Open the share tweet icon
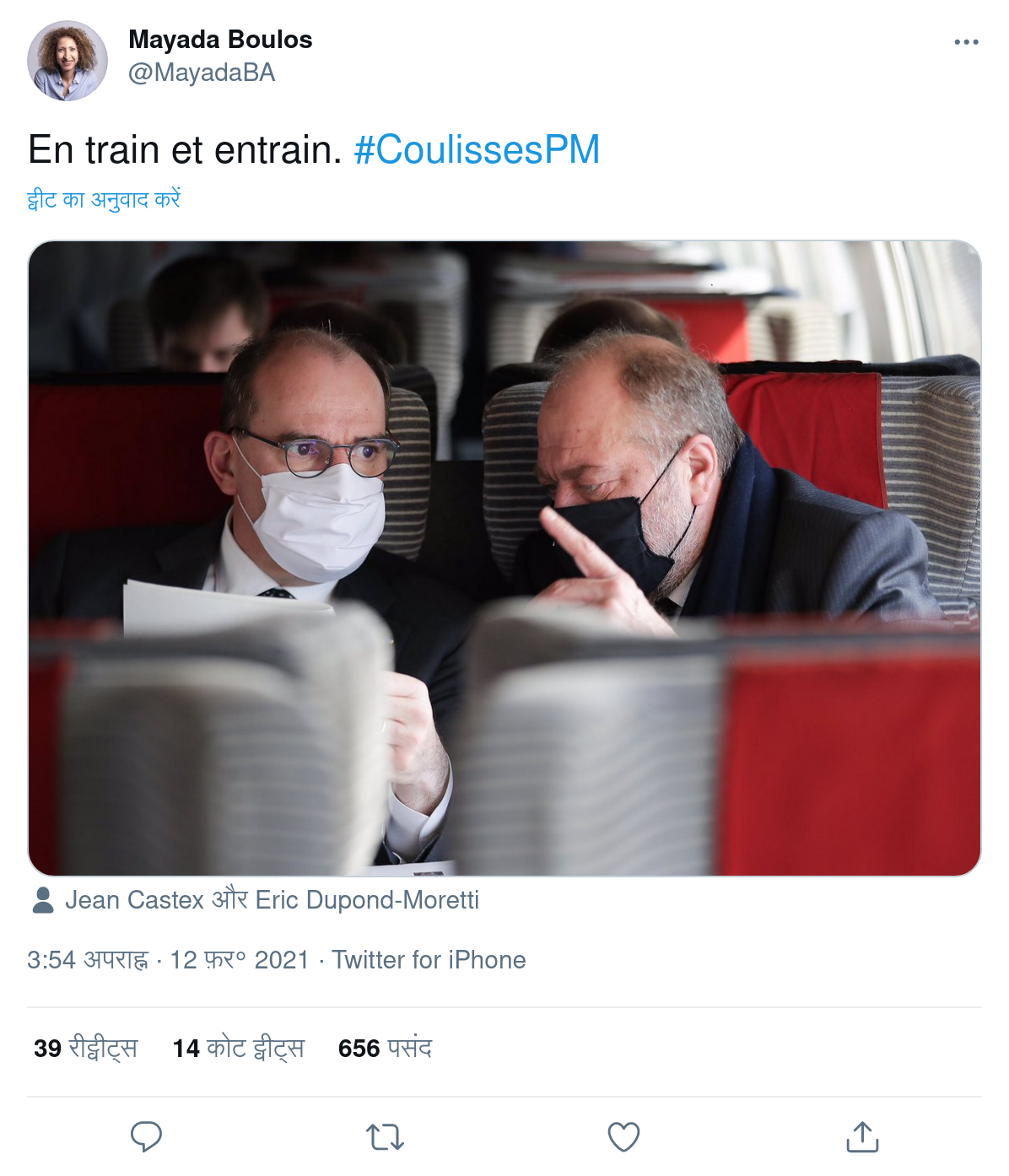 coord(862,1136)
